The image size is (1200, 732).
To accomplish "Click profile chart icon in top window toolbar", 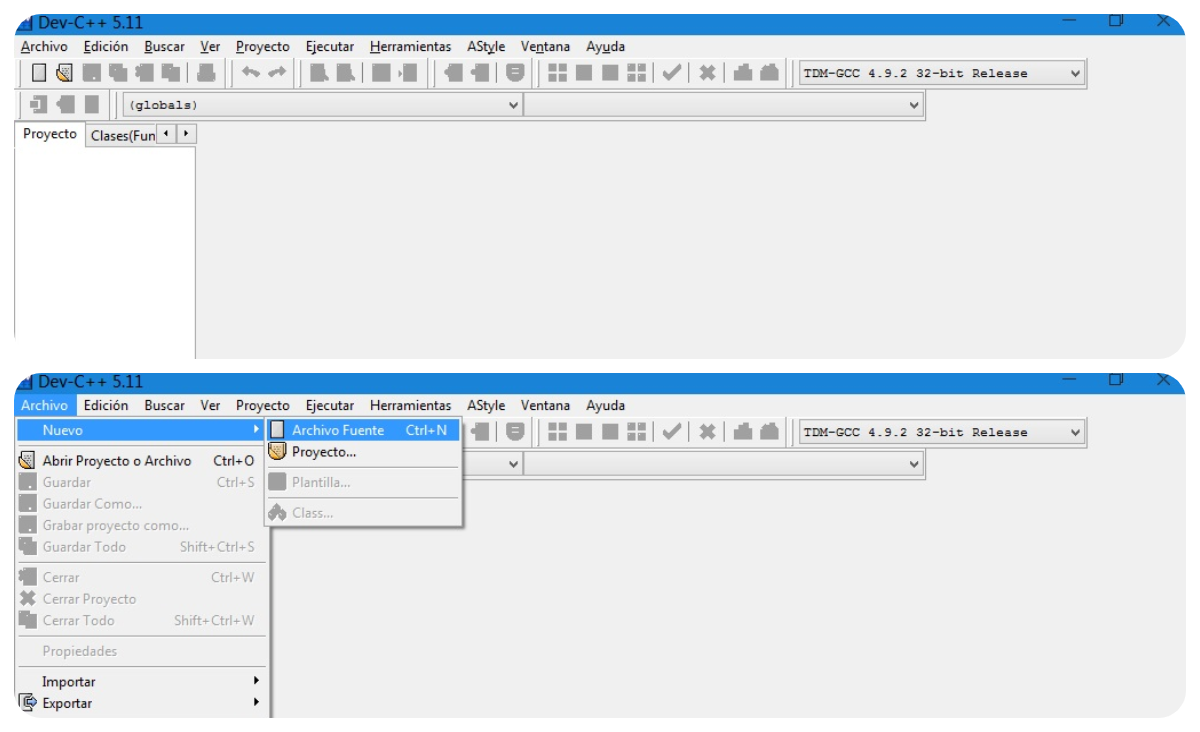I will pyautogui.click(x=742, y=73).
